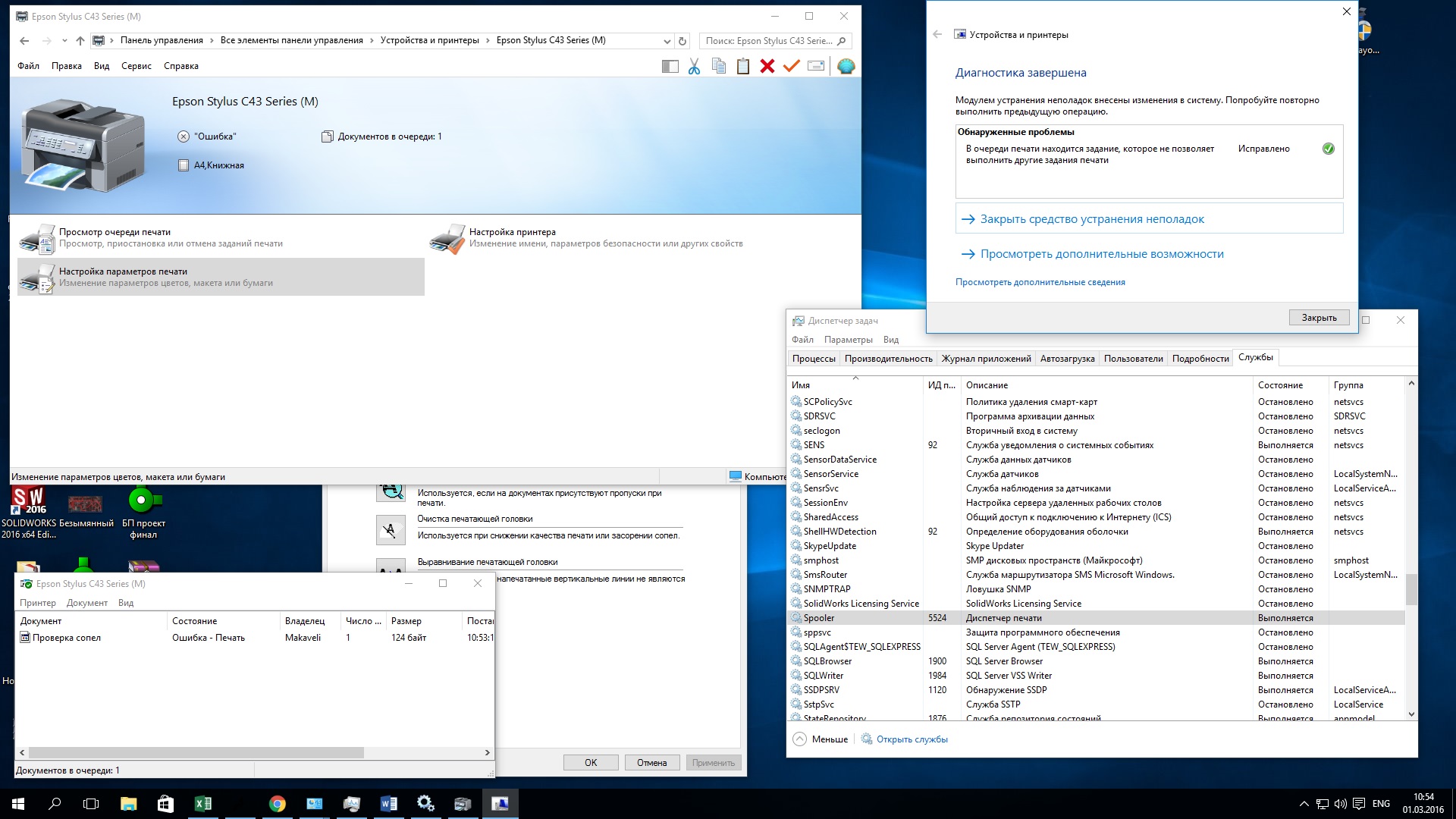The width and height of the screenshot is (1456, 819).
Task: Click the Открыть службы link
Action: (x=912, y=739)
